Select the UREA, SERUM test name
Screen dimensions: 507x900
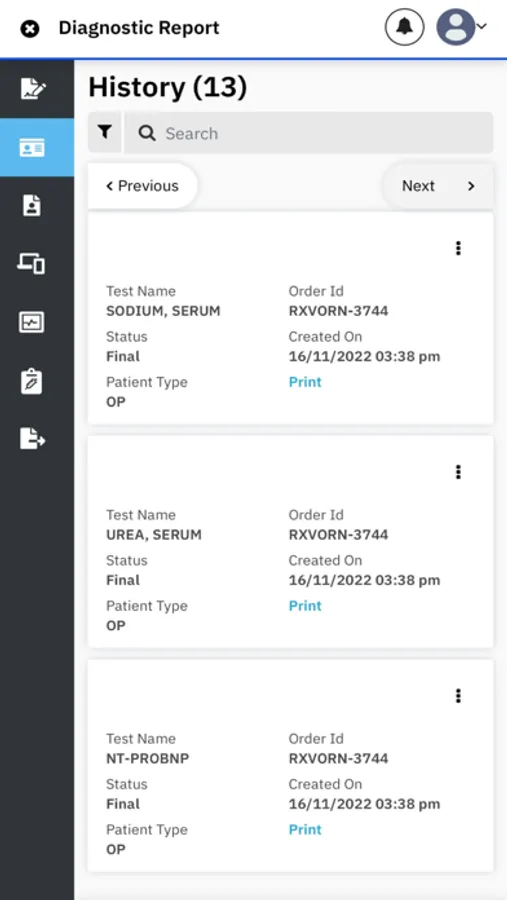pos(154,535)
